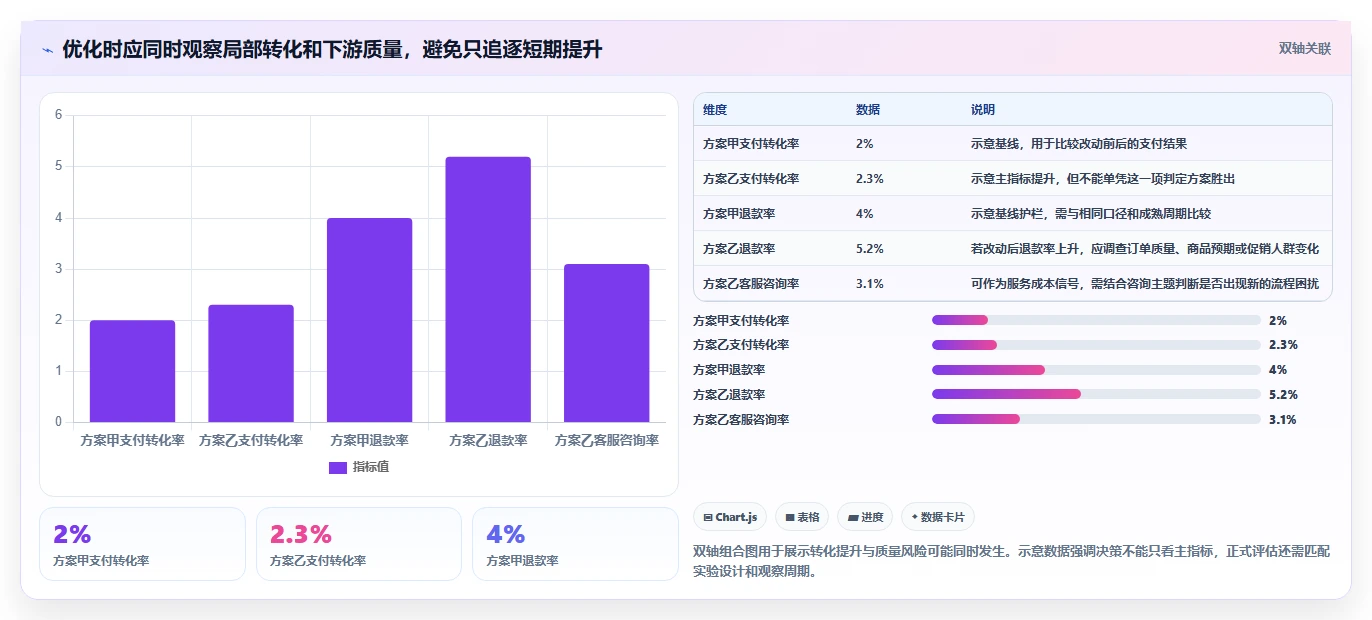Click the 双轴组合图 description paragraph
Screen dimensions: 1372x620
point(1011,562)
